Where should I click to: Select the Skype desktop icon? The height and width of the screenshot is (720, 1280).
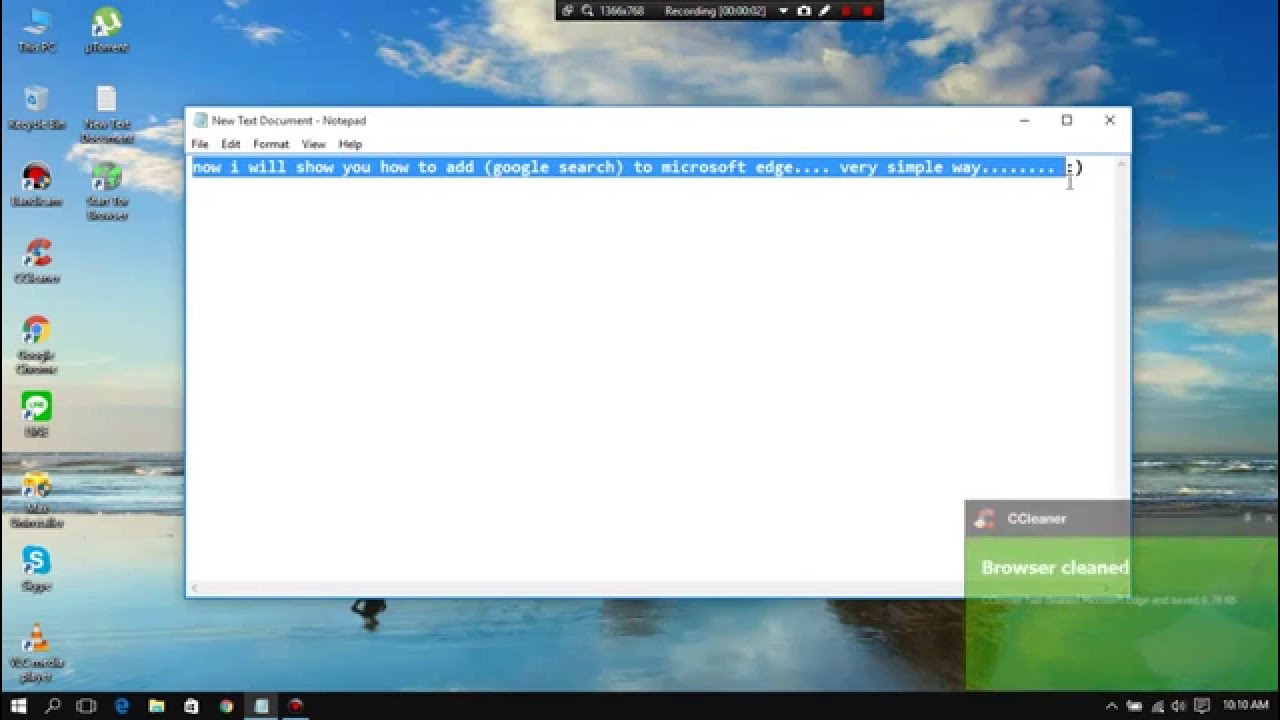click(x=36, y=569)
